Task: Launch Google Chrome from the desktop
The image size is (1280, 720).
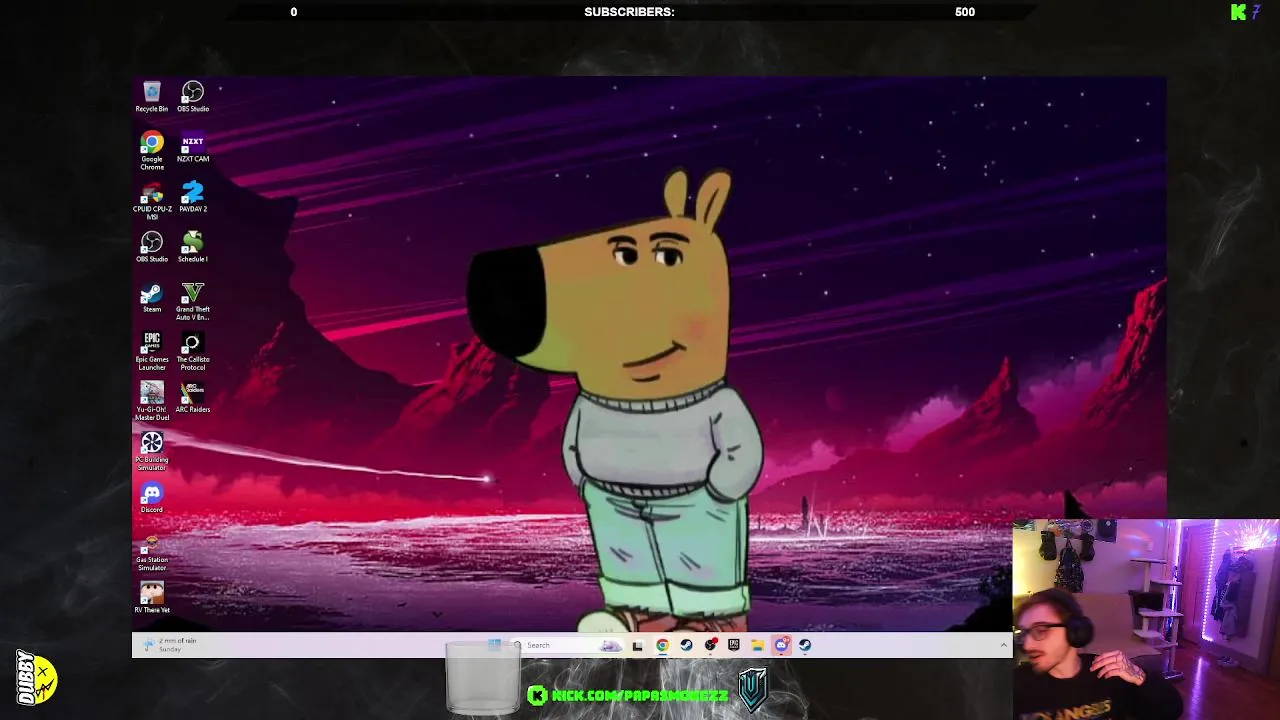Action: (x=152, y=151)
